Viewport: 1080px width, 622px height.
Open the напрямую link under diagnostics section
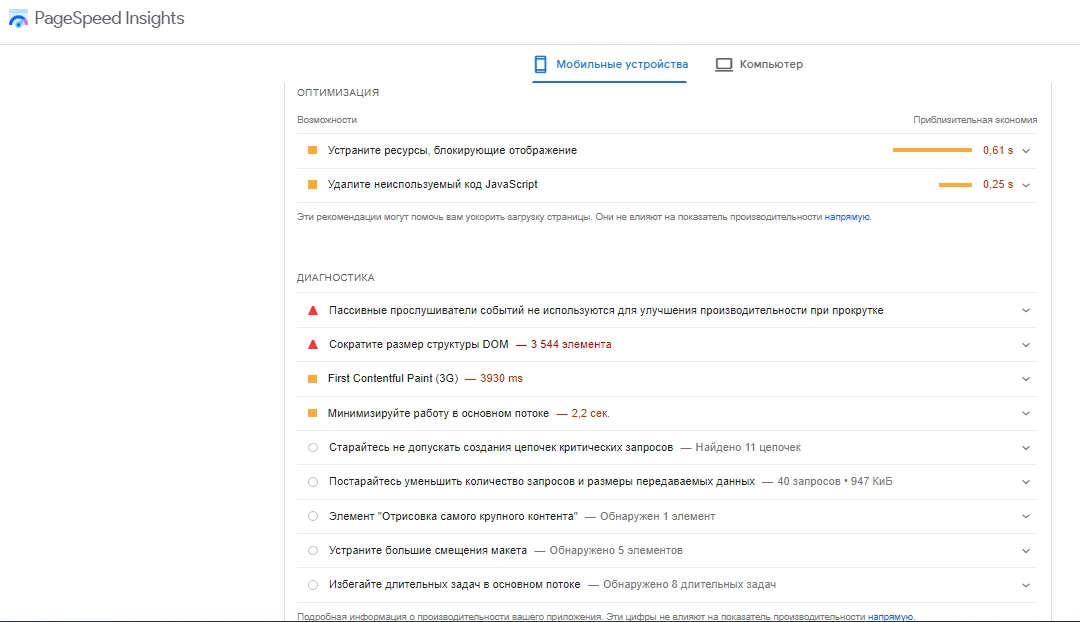890,617
